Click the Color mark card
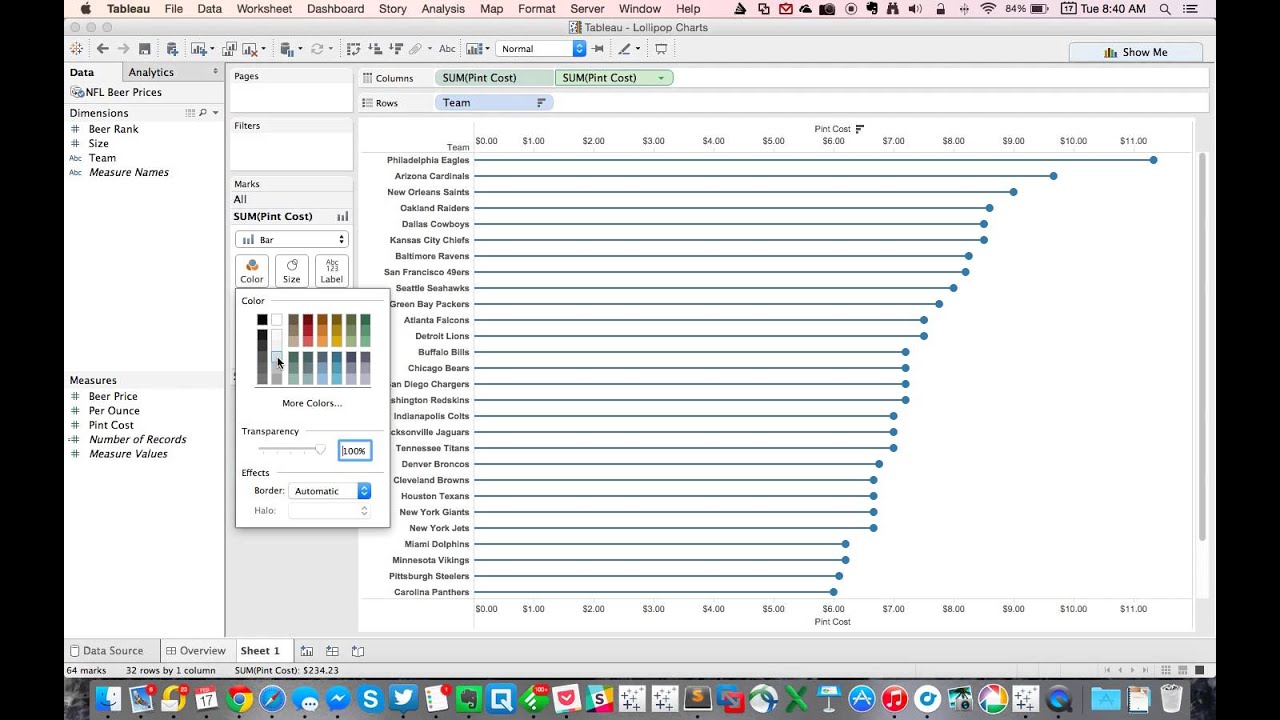The height and width of the screenshot is (720, 1280). point(252,271)
